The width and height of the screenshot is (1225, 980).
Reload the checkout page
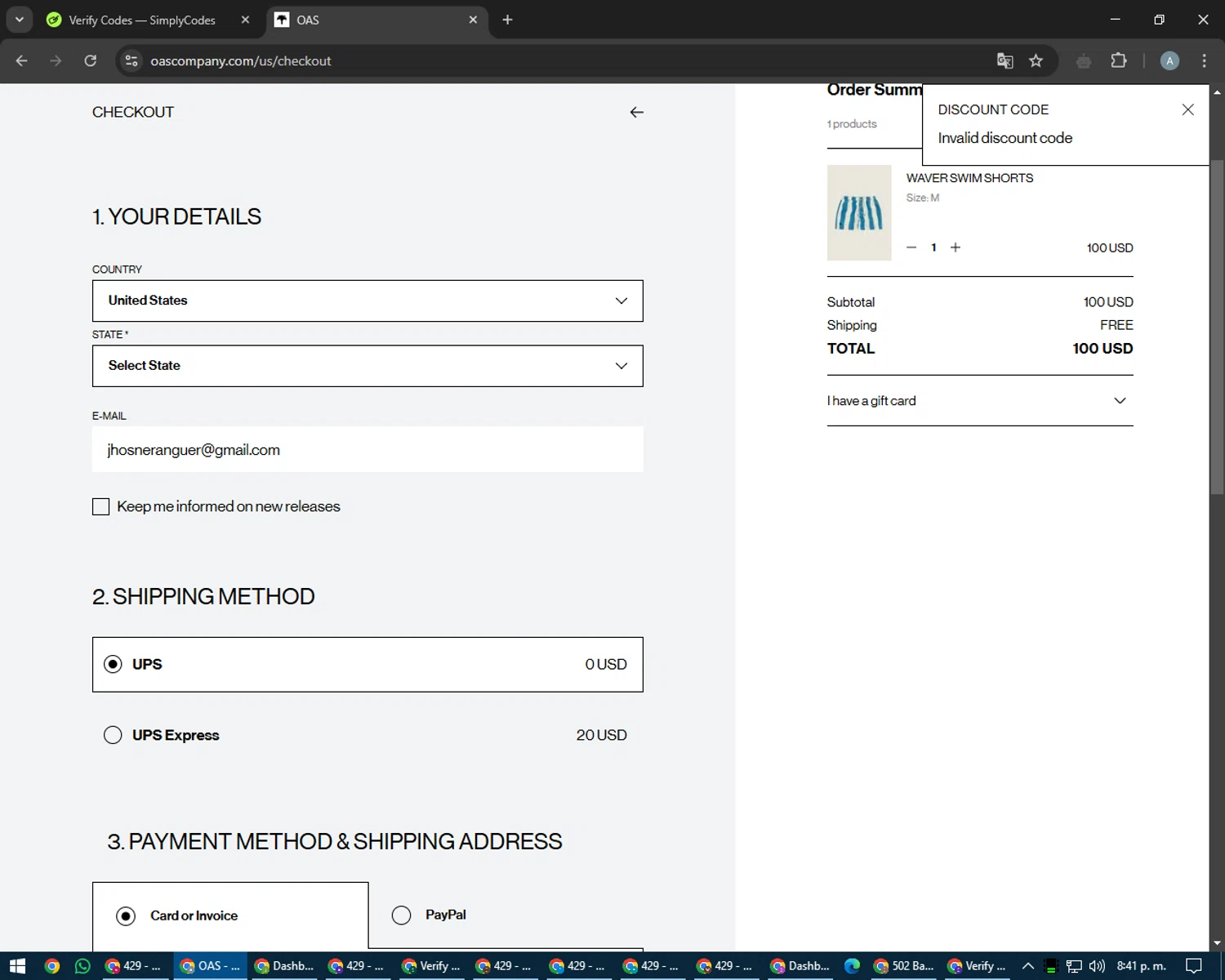pyautogui.click(x=91, y=60)
